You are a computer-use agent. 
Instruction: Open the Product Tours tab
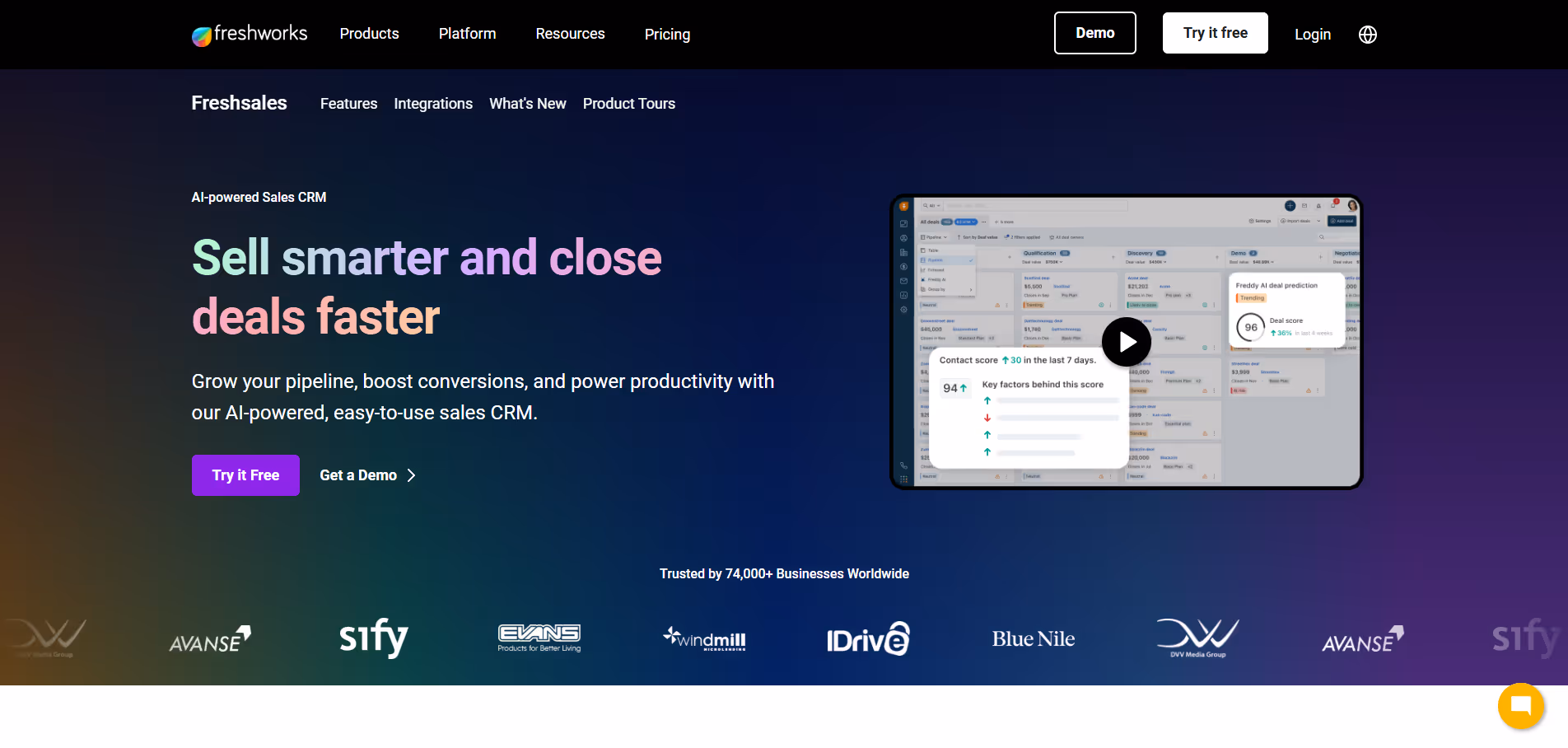[x=628, y=104]
